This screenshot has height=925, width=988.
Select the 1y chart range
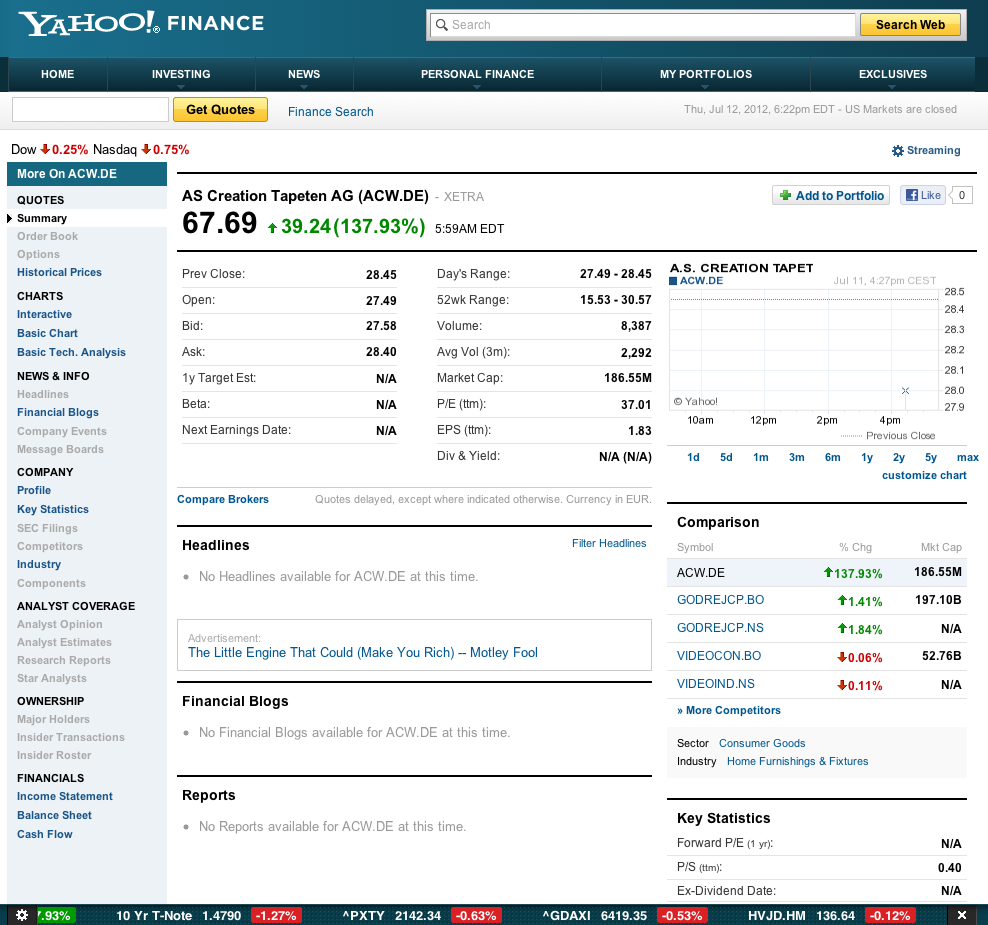point(867,457)
